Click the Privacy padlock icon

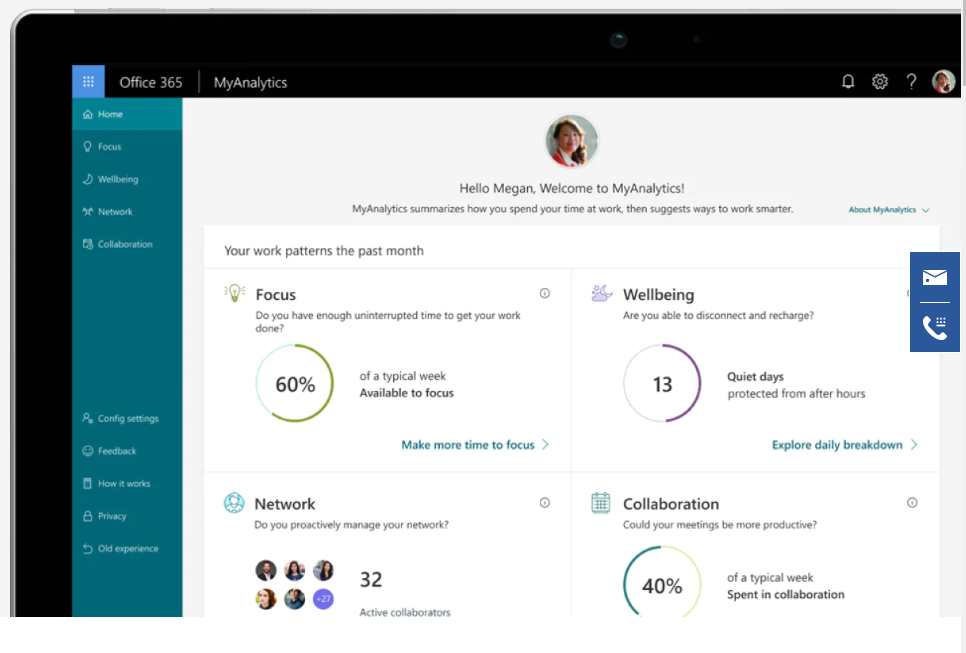[x=87, y=516]
